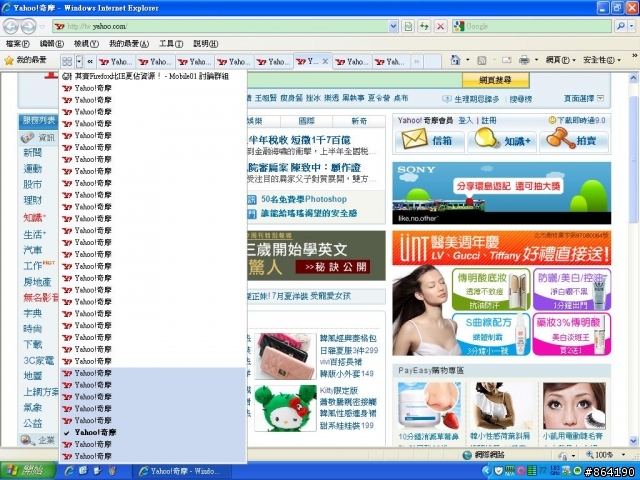Click the SONY banner advertisement
This screenshot has height=480, width=640.
(502, 193)
